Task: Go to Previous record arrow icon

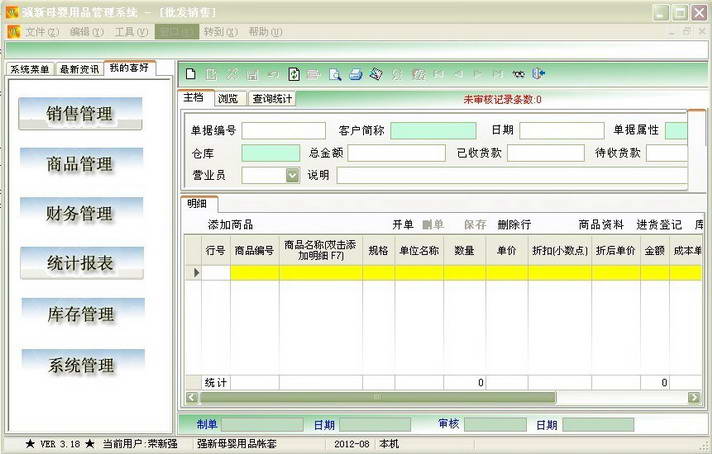Action: (459, 74)
